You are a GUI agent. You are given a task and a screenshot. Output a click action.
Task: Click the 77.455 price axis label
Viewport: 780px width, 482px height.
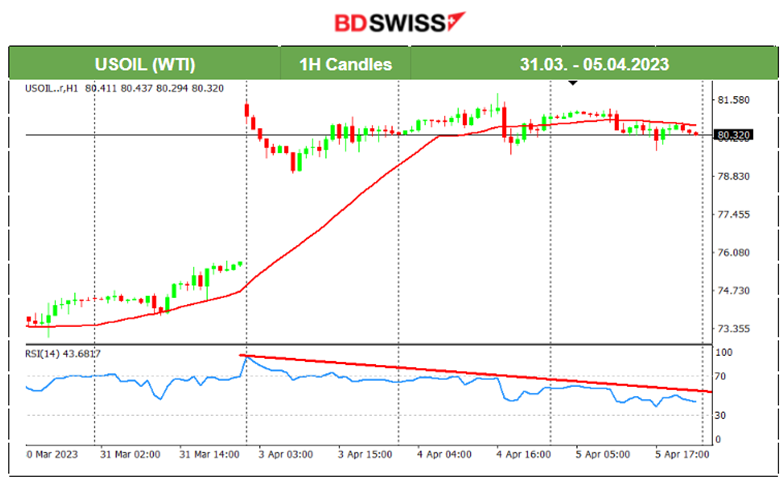(733, 214)
